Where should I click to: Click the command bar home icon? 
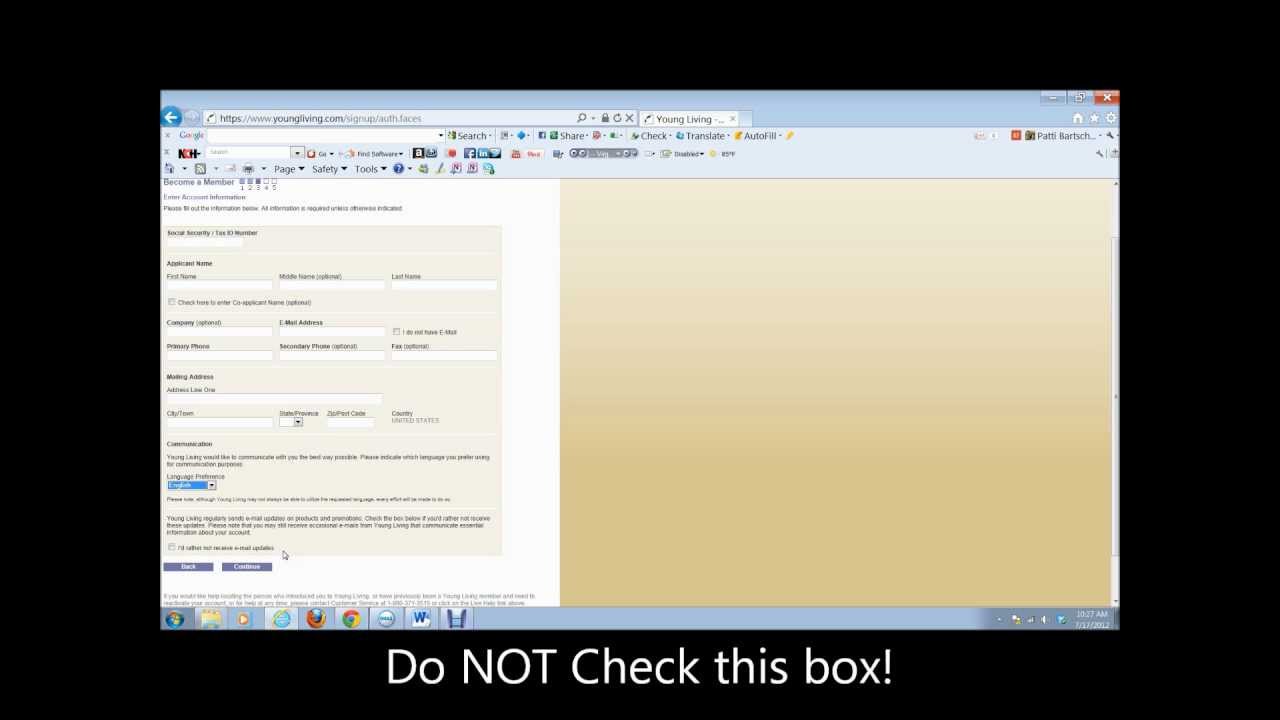pyautogui.click(x=169, y=169)
